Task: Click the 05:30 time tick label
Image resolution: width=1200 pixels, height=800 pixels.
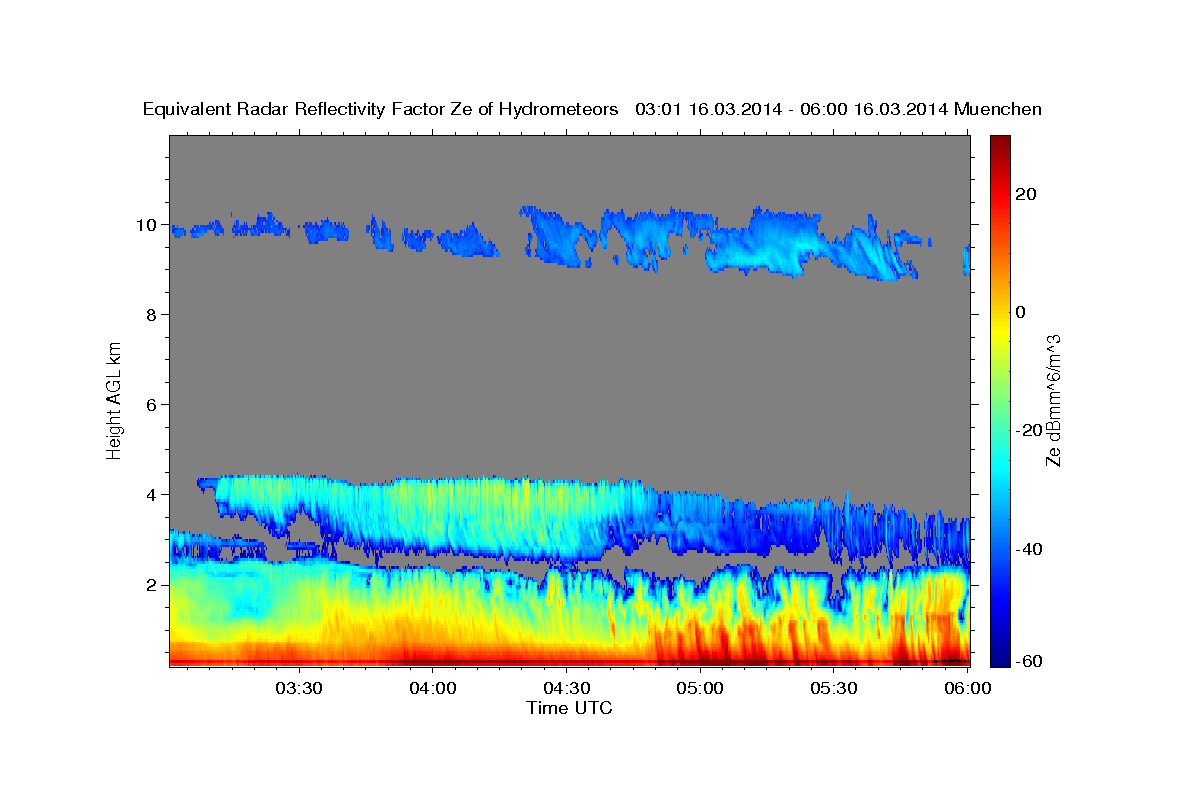Action: 834,688
